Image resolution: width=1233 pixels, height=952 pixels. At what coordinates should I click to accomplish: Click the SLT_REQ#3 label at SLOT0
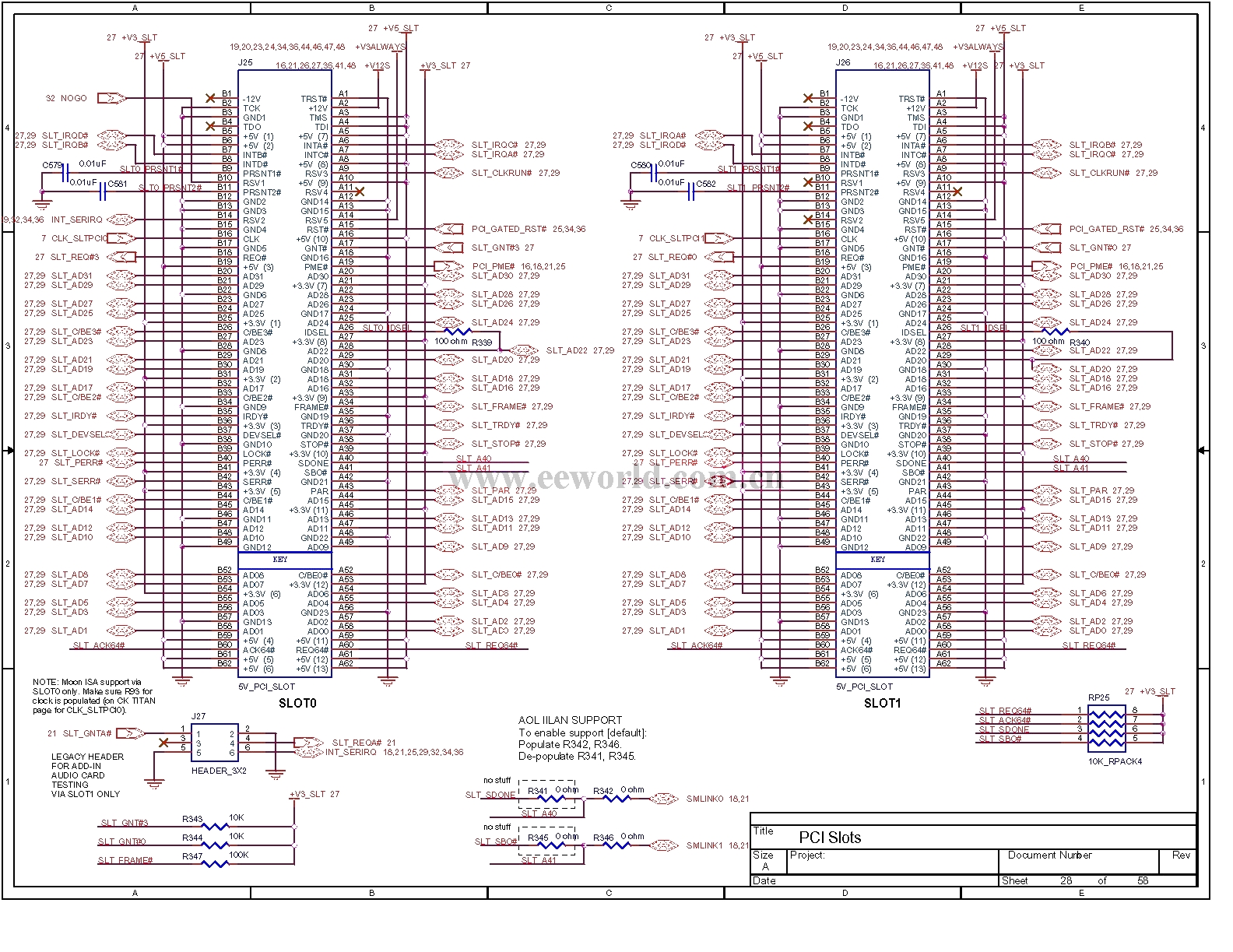pos(75,257)
